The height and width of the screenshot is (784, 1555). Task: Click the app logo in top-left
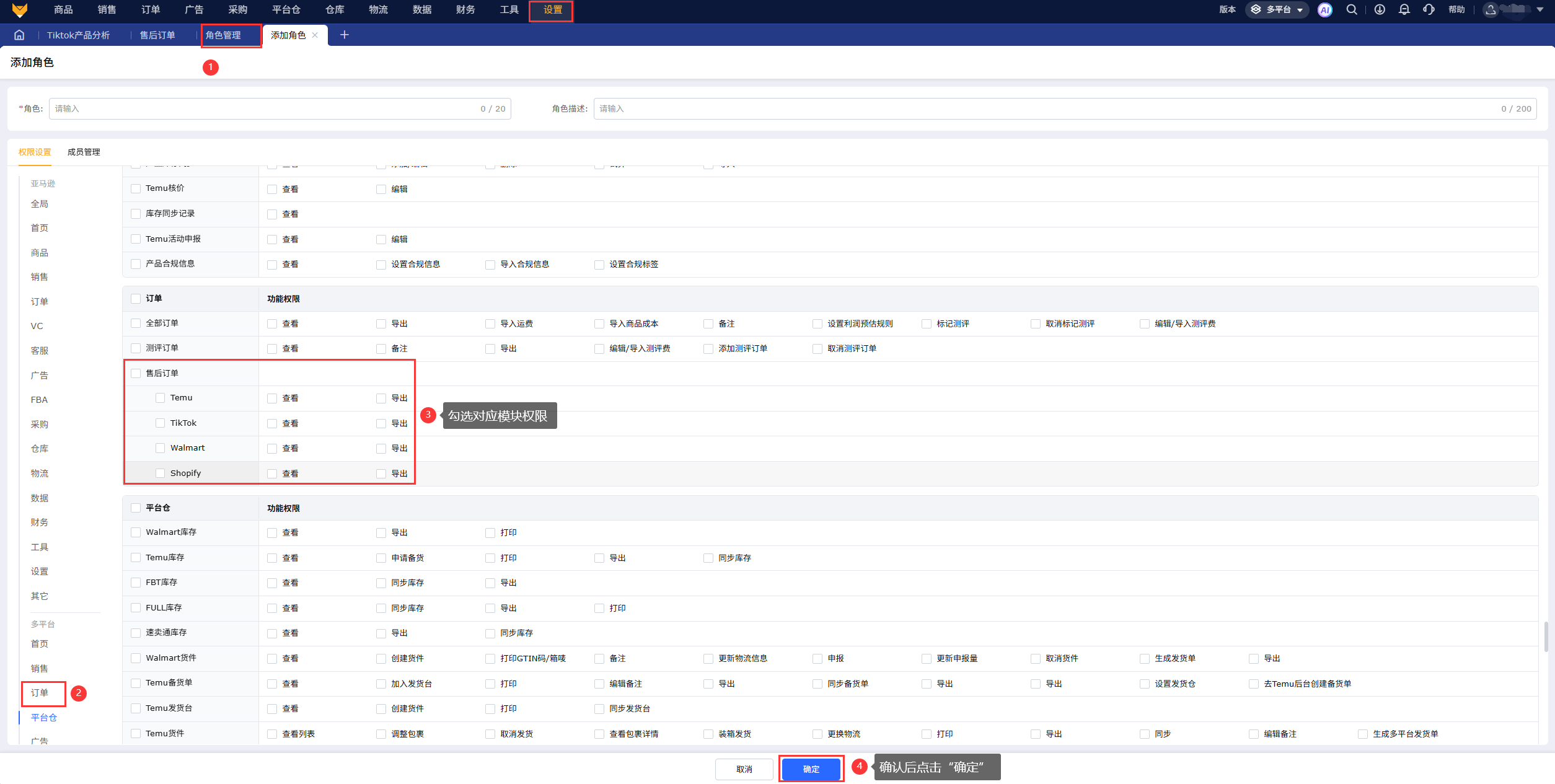[x=20, y=10]
